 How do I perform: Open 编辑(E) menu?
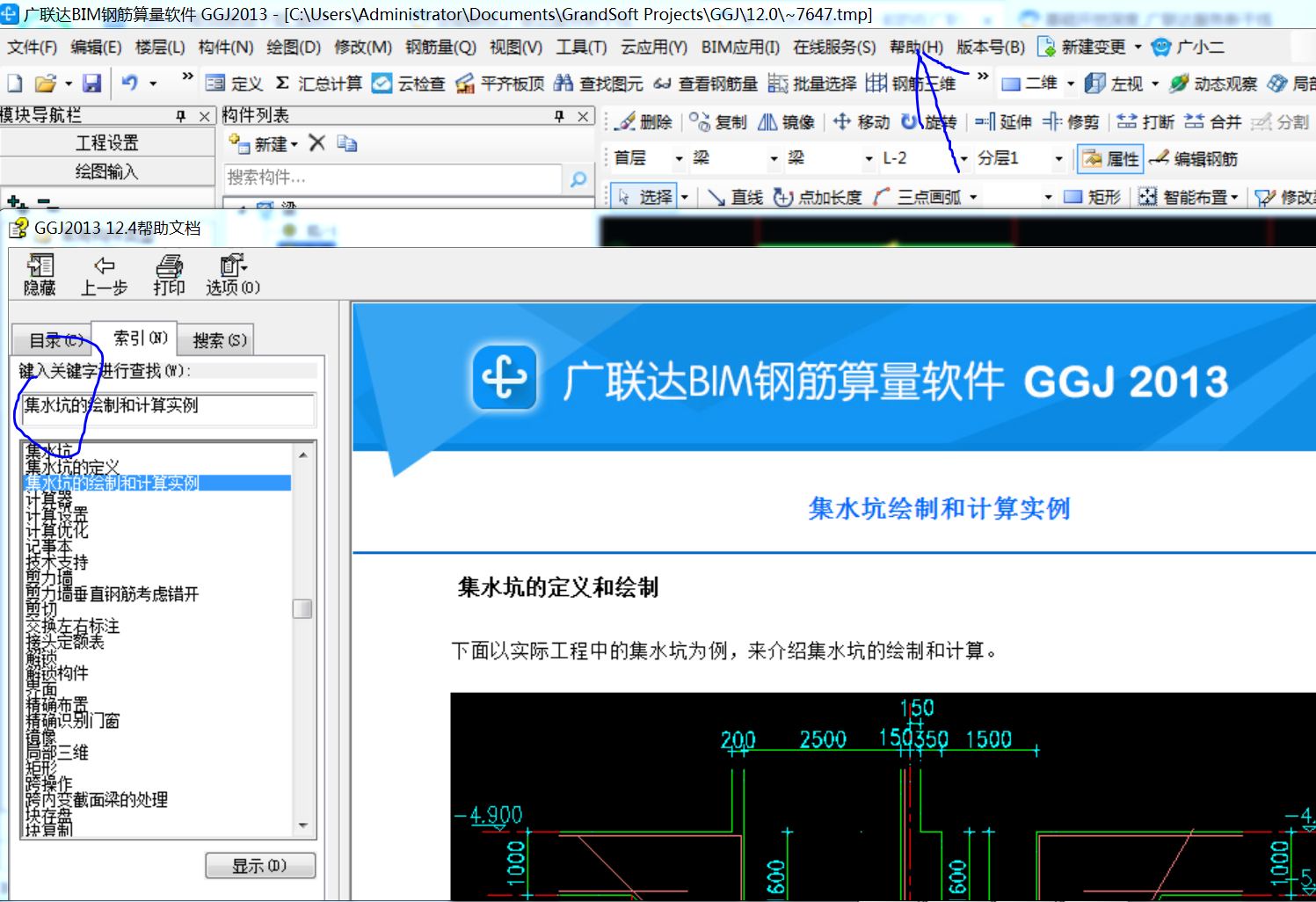[96, 47]
